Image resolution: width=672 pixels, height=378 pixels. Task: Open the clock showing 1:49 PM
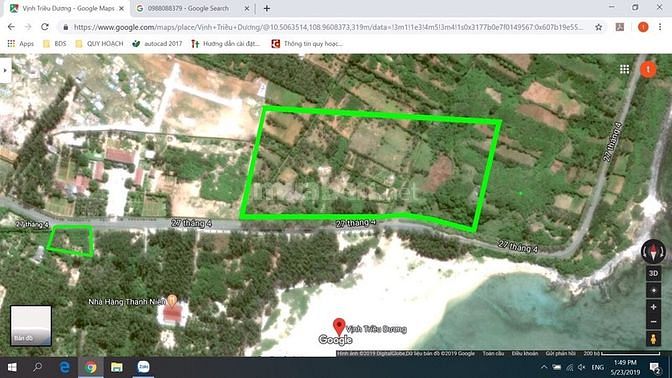click(x=625, y=367)
